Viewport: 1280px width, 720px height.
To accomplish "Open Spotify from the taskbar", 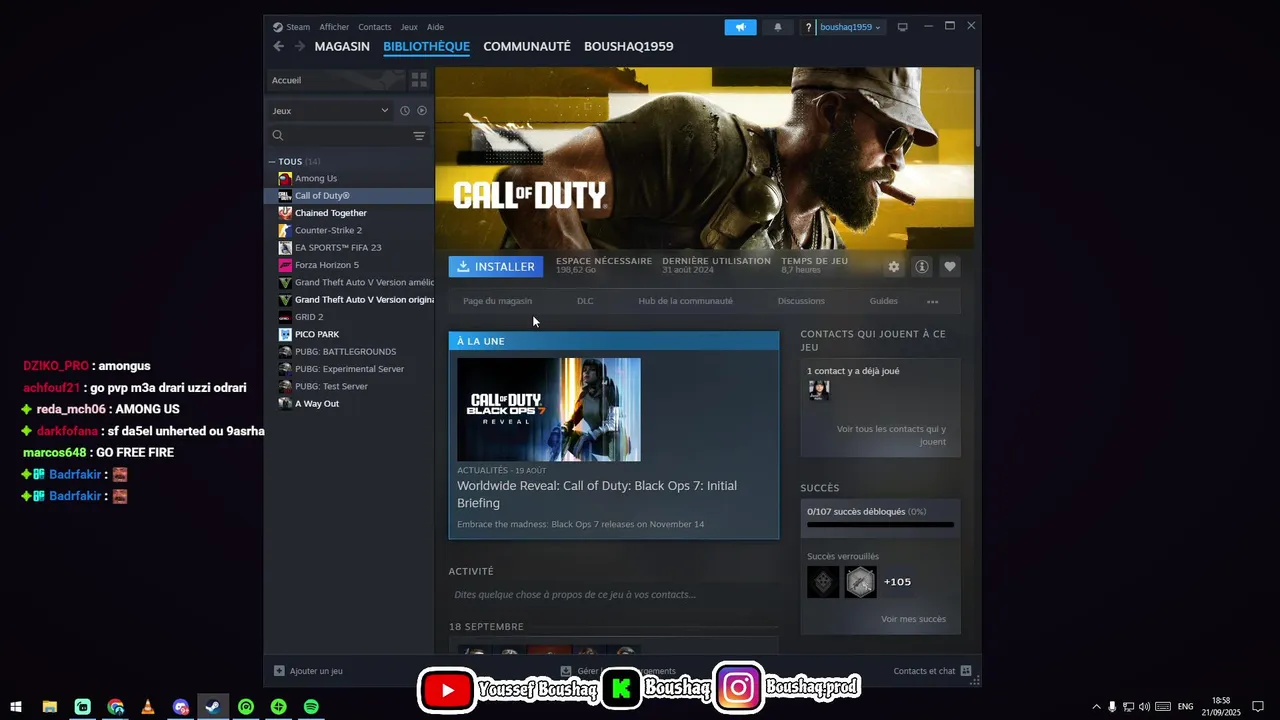I will pos(311,707).
